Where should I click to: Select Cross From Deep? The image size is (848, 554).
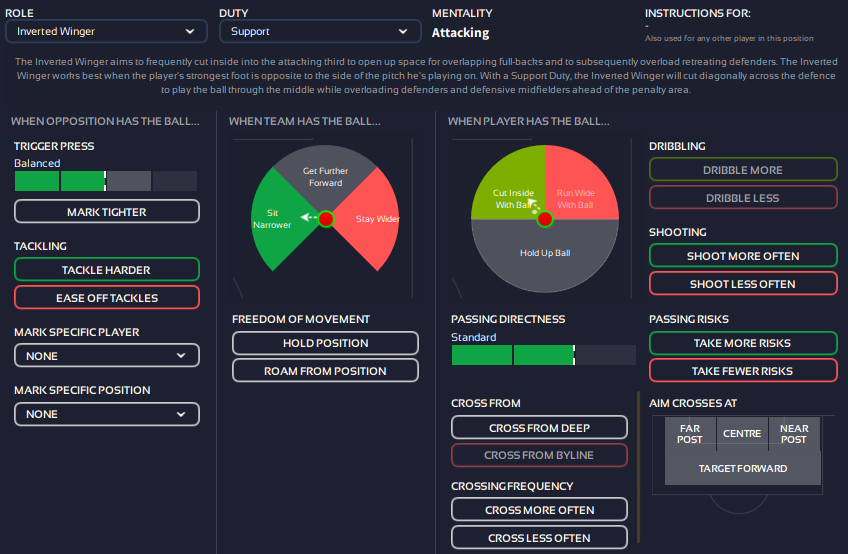coord(539,427)
